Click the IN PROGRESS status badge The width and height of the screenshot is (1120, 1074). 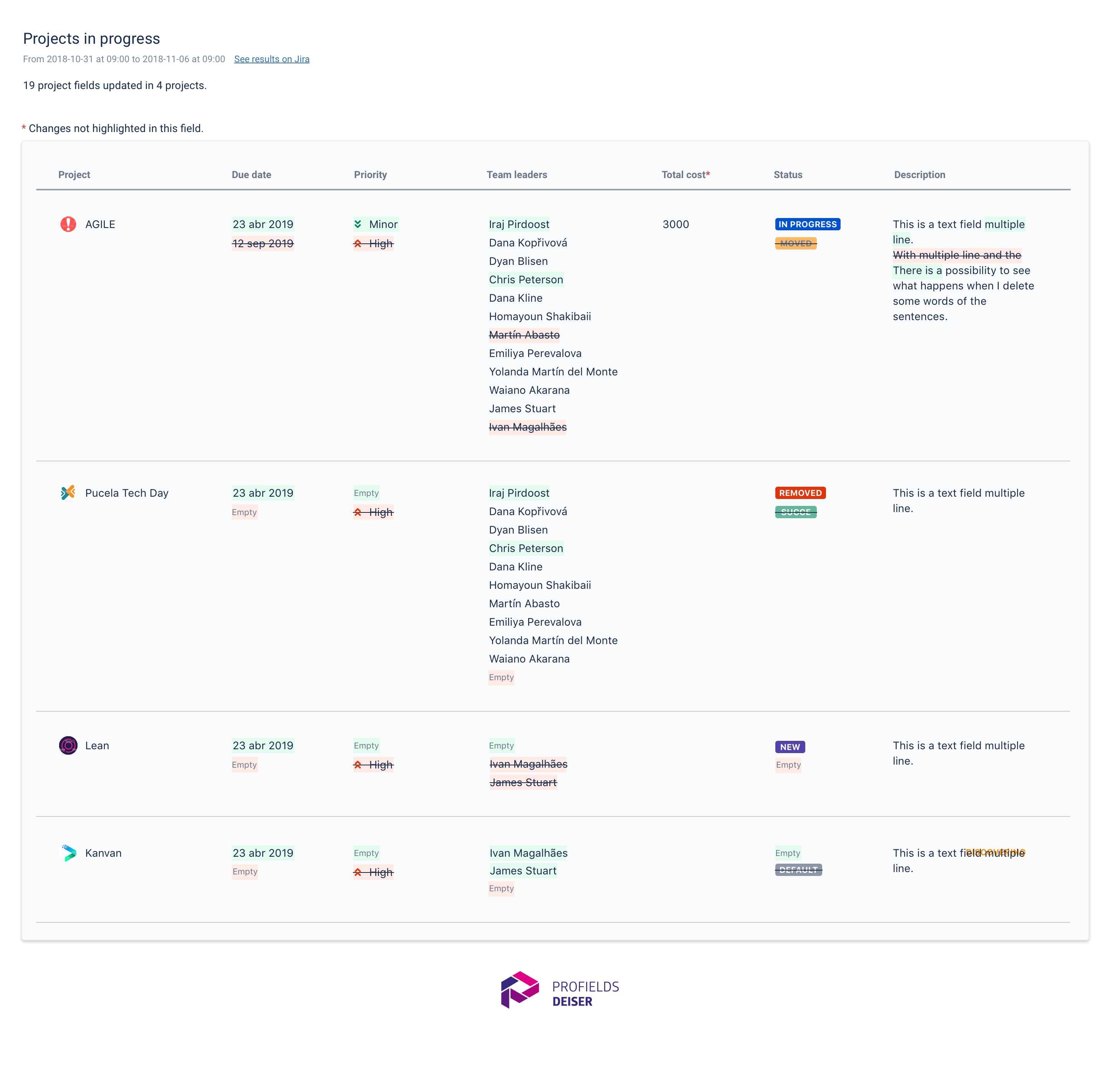pyautogui.click(x=808, y=224)
